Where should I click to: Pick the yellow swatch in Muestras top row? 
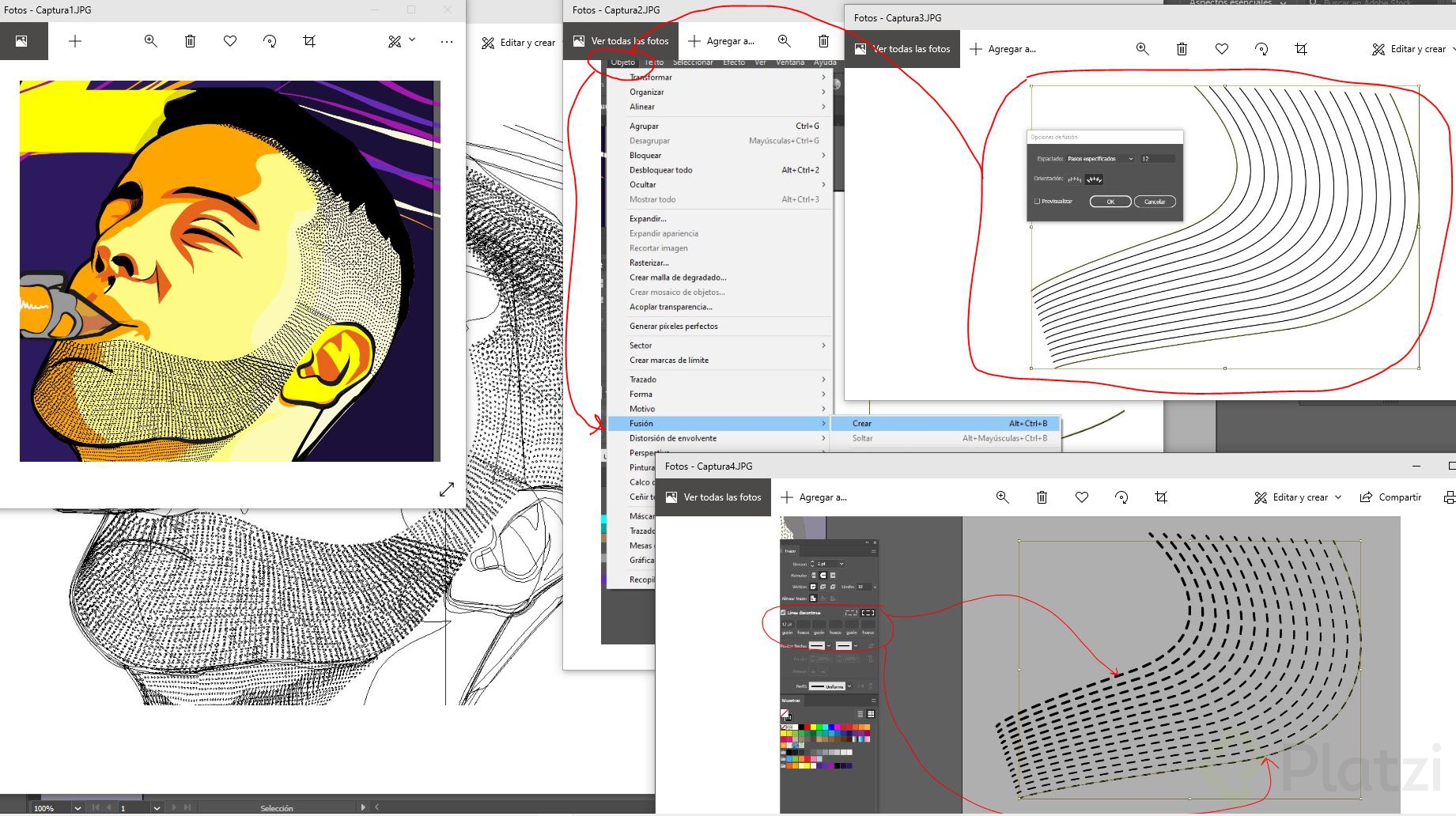click(814, 727)
